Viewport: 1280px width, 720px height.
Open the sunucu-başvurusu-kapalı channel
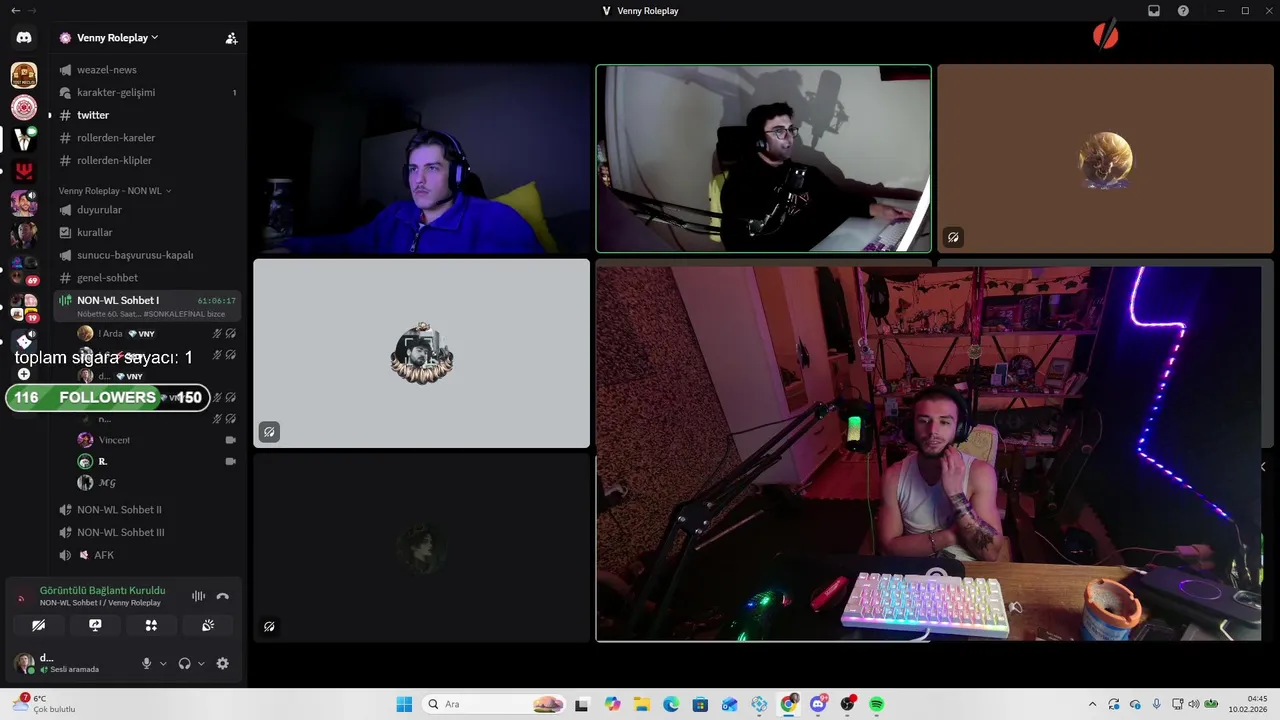148,255
